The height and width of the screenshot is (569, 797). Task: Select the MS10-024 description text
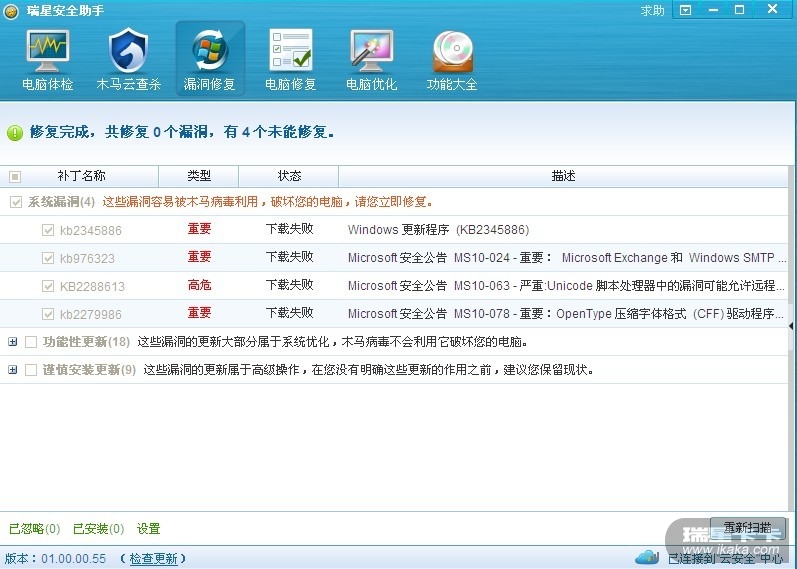click(x=567, y=258)
